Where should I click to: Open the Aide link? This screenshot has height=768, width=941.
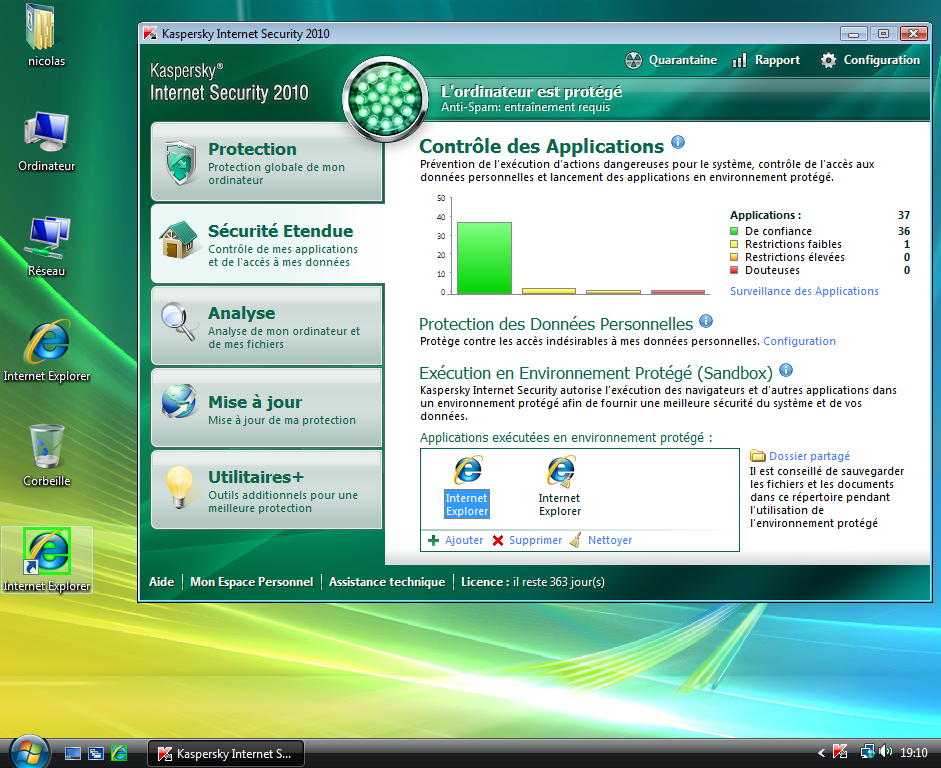click(161, 581)
